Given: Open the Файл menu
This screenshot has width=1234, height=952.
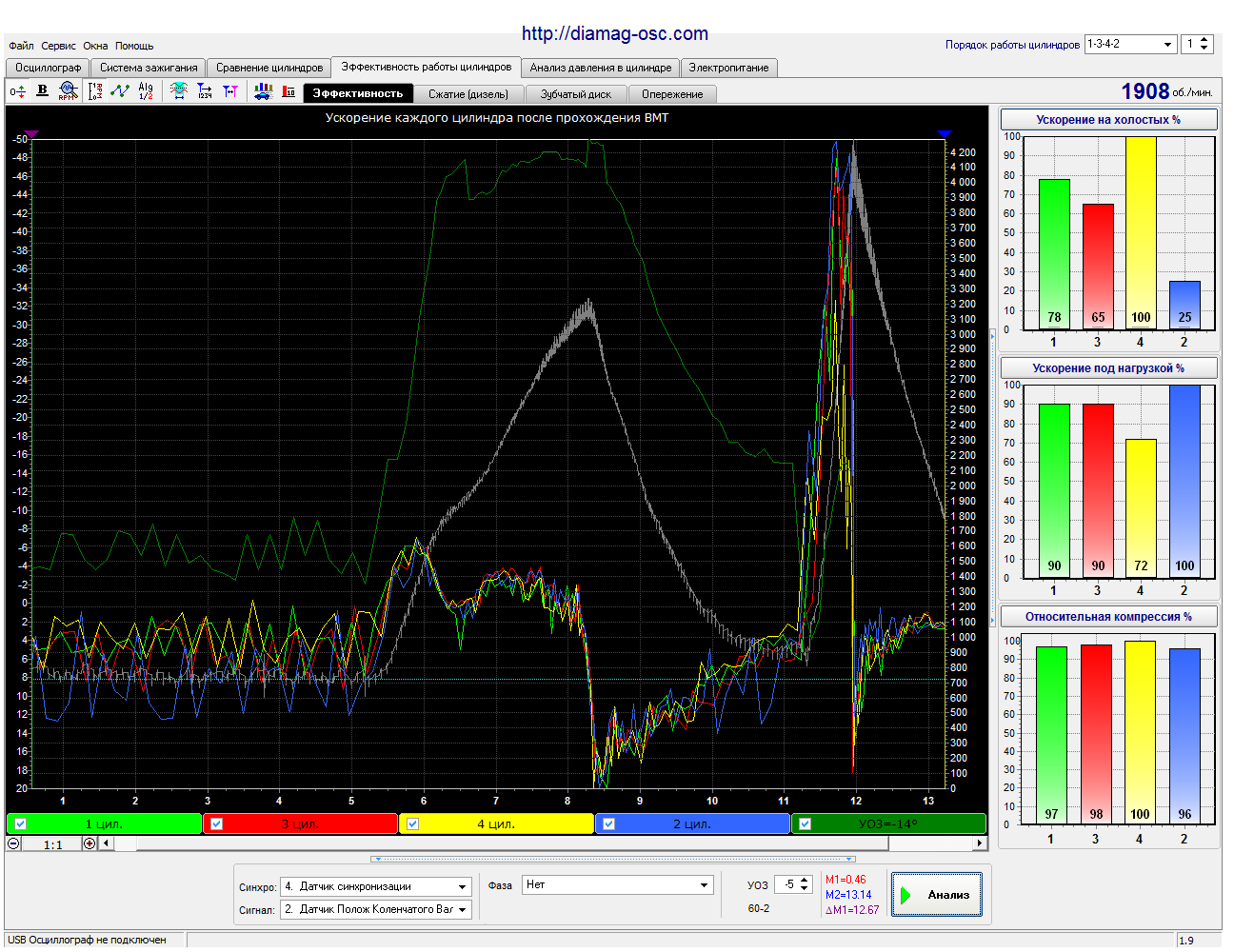Looking at the screenshot, I should pyautogui.click(x=21, y=46).
